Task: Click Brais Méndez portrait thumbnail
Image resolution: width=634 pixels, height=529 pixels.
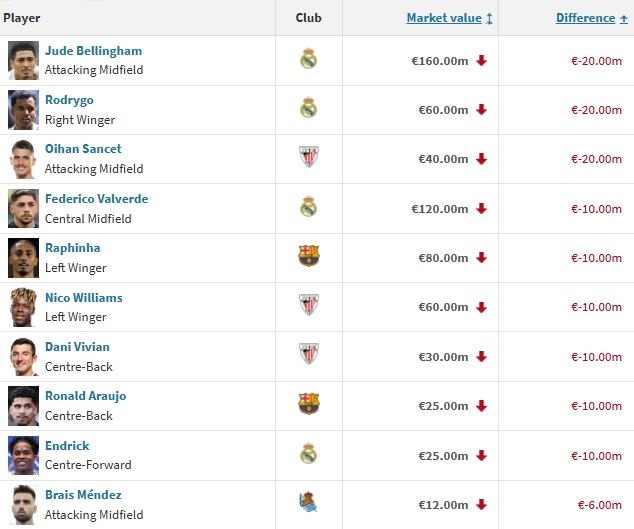Action: click(23, 503)
